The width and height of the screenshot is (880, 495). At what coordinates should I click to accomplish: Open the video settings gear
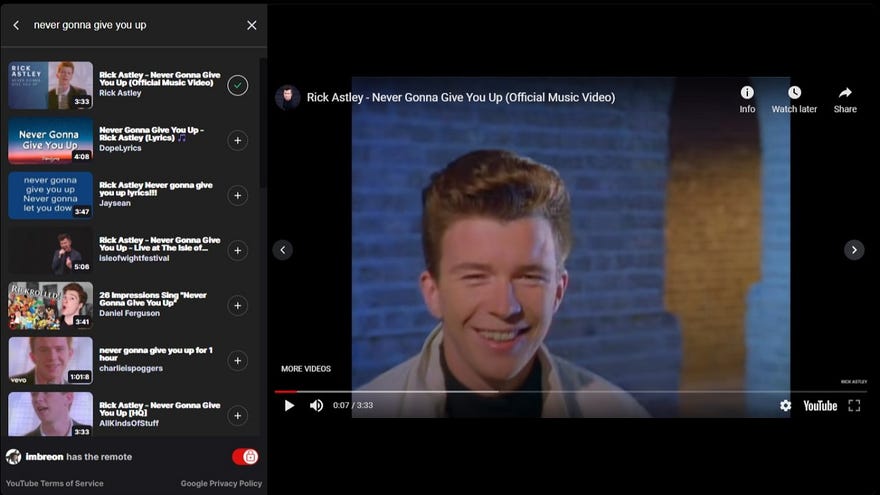click(785, 405)
